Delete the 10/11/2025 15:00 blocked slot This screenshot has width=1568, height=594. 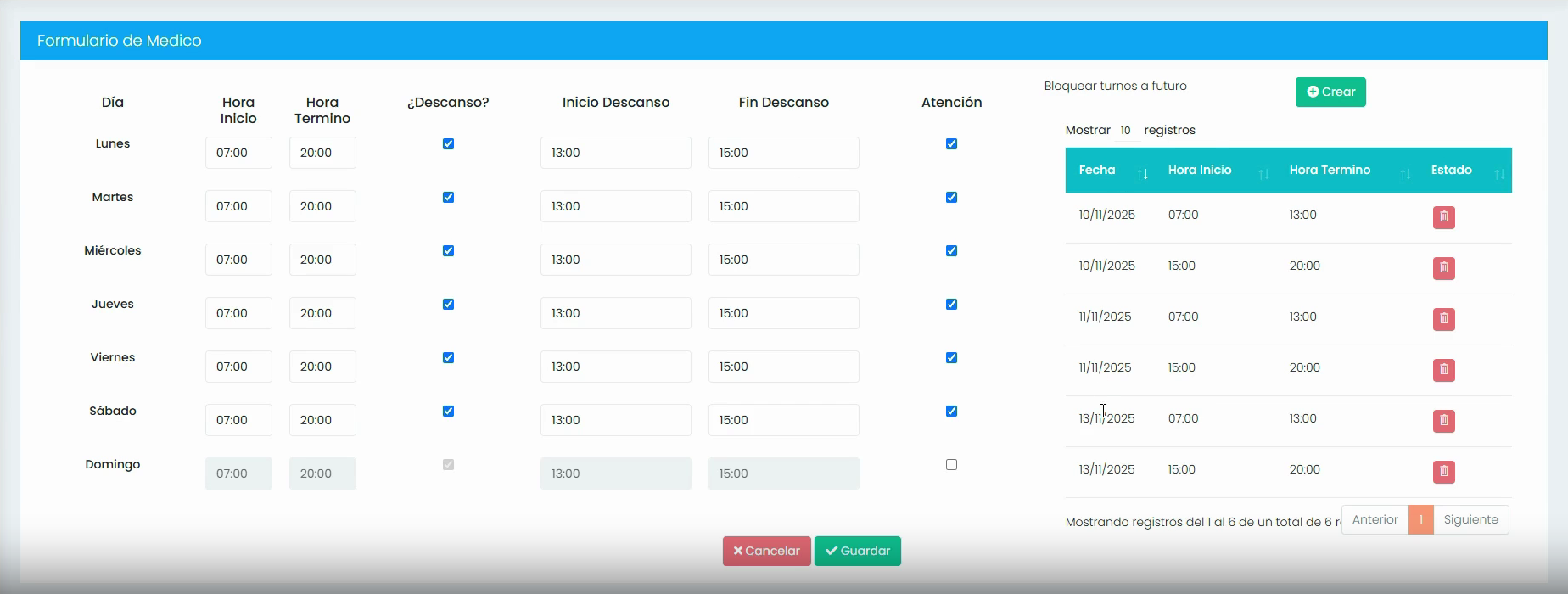[1444, 268]
